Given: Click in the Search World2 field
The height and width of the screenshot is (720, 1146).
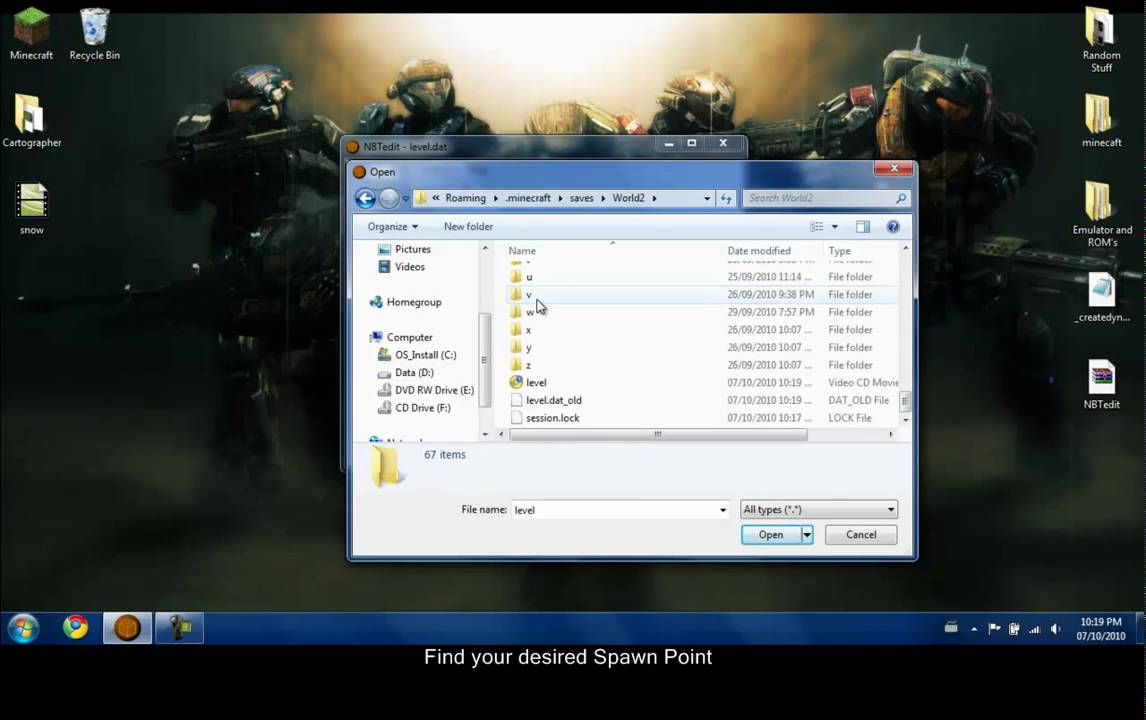Looking at the screenshot, I should click(819, 198).
